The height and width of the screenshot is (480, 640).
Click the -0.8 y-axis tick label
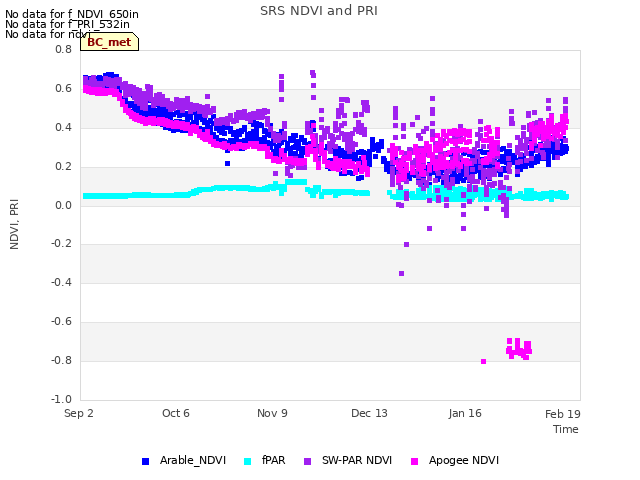click(x=61, y=360)
